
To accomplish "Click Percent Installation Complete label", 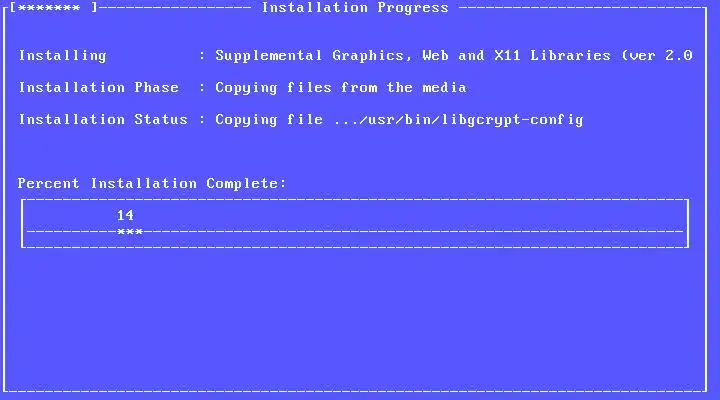I will (x=152, y=184).
